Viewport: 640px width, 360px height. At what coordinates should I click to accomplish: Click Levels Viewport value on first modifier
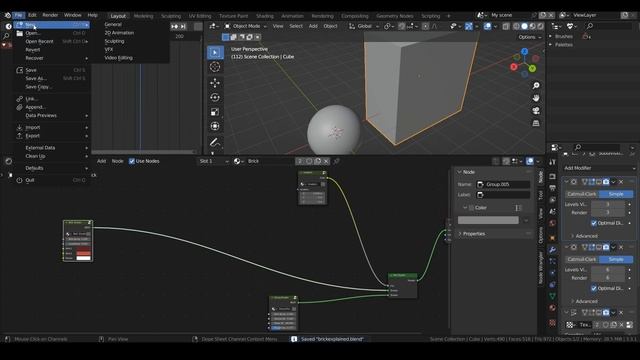pyautogui.click(x=608, y=204)
